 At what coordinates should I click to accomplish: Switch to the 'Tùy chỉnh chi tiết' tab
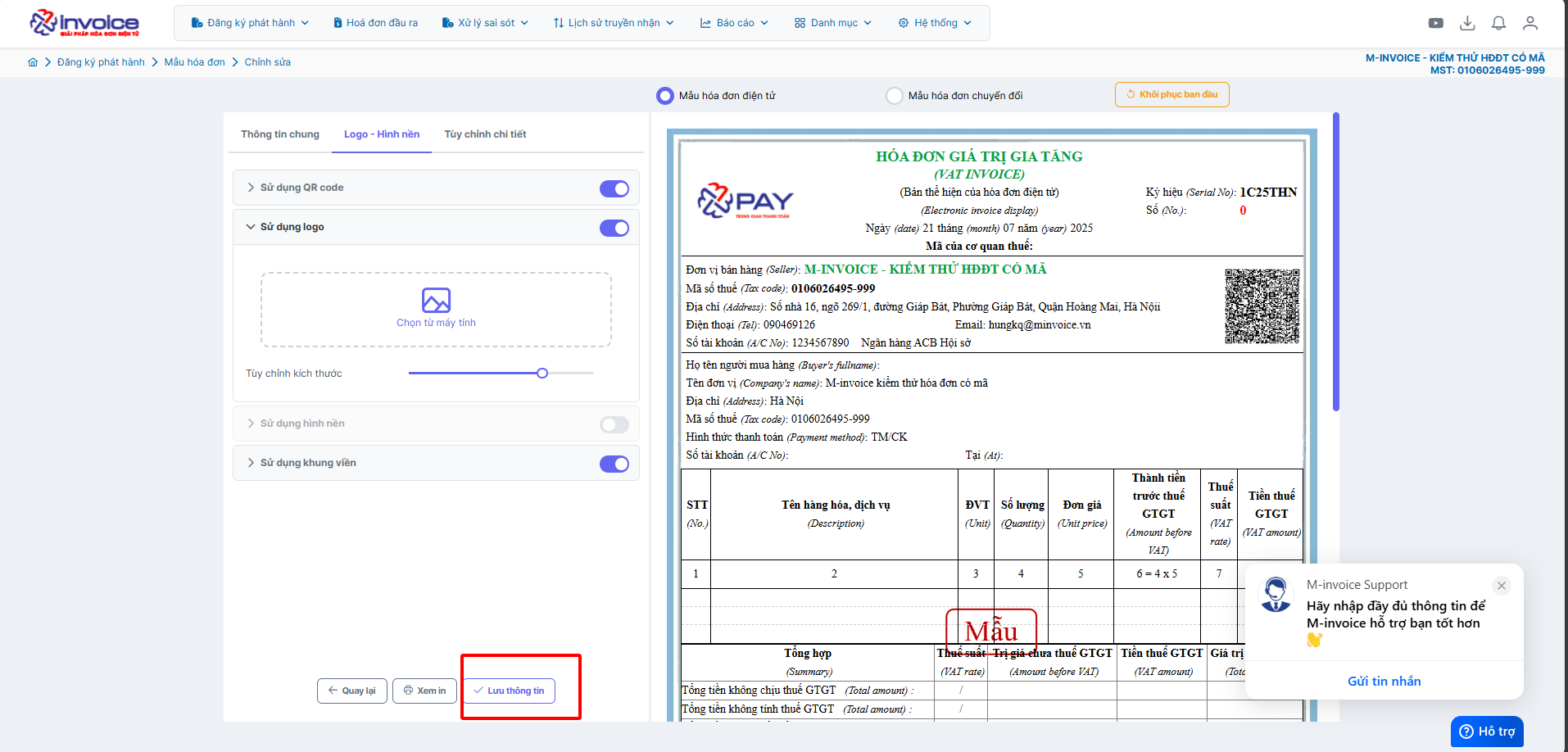[485, 134]
